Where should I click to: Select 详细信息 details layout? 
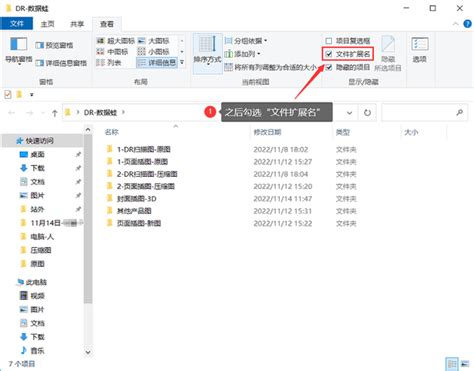click(157, 62)
